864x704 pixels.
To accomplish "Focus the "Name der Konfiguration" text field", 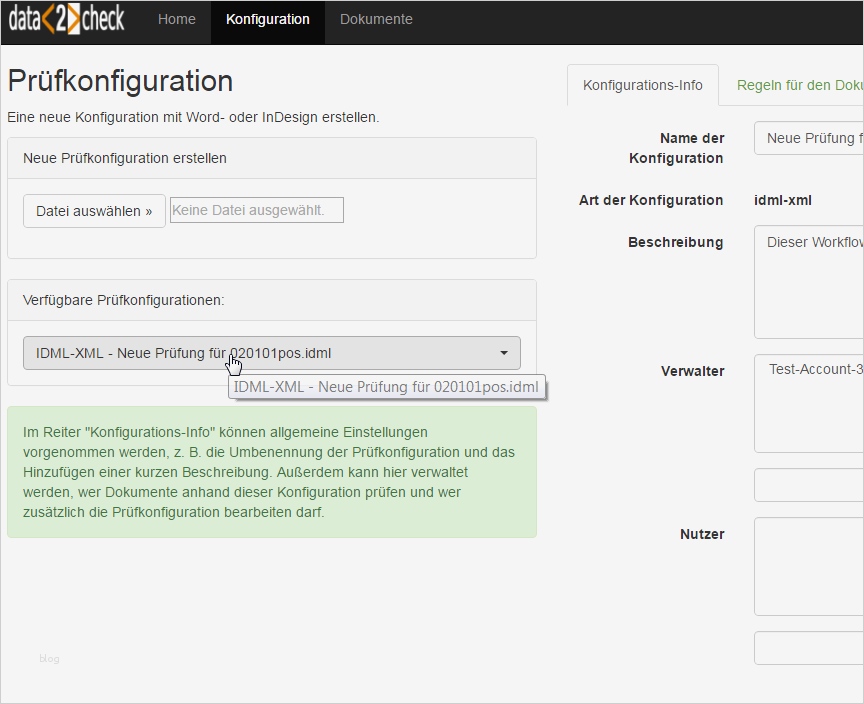I will pos(810,139).
